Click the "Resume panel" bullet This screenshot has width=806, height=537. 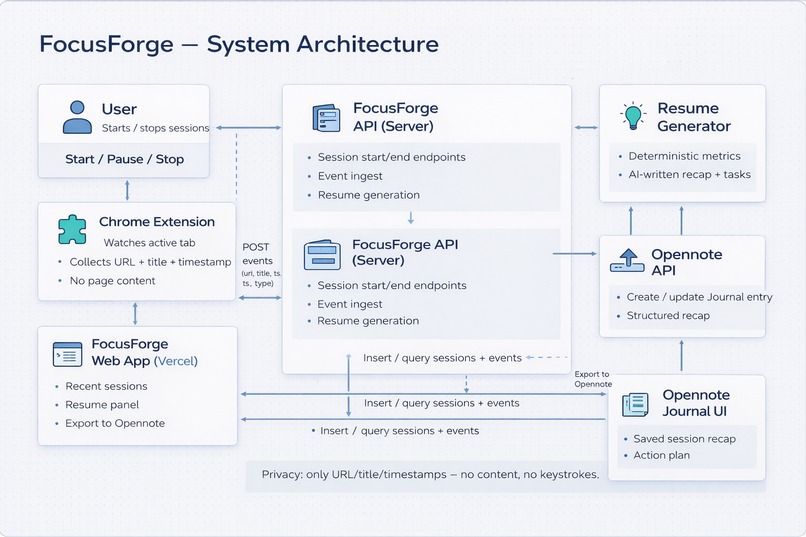(102, 404)
